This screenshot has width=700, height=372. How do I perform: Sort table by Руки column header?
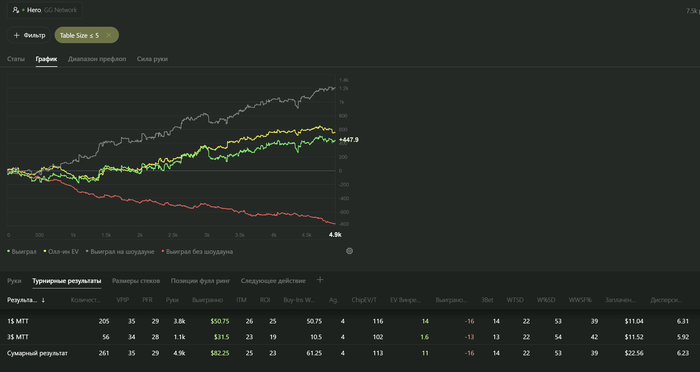pyautogui.click(x=172, y=300)
